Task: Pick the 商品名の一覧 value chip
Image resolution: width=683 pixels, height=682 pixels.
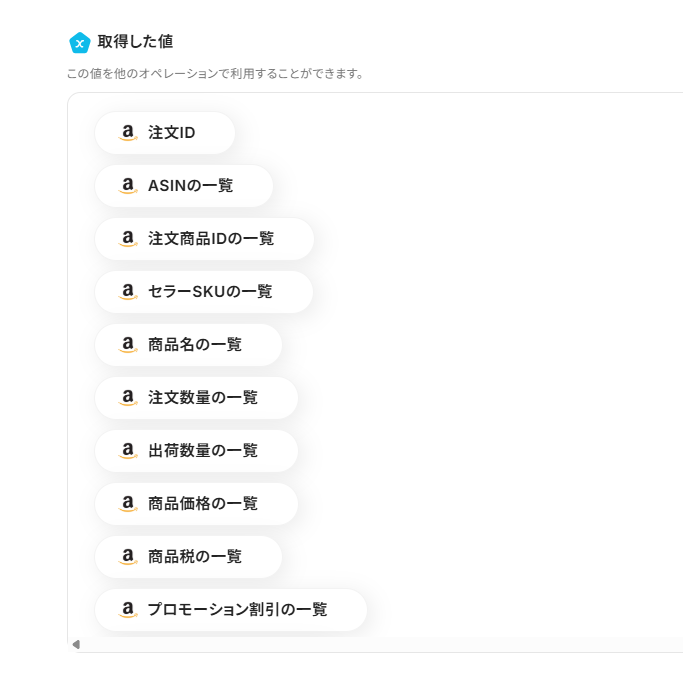Action: click(x=188, y=345)
